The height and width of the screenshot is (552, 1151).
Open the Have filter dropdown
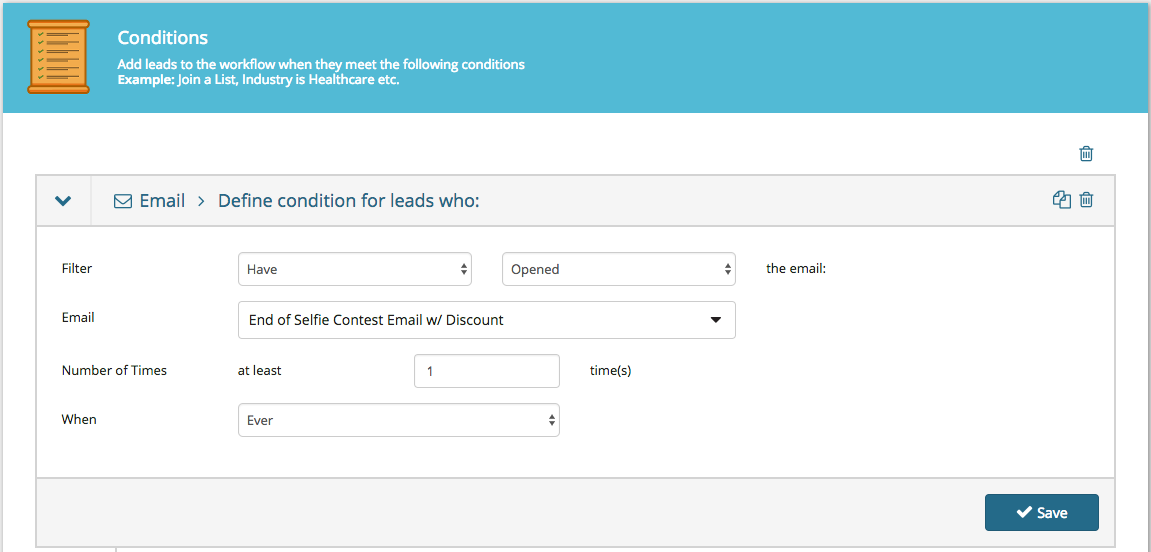click(x=355, y=269)
